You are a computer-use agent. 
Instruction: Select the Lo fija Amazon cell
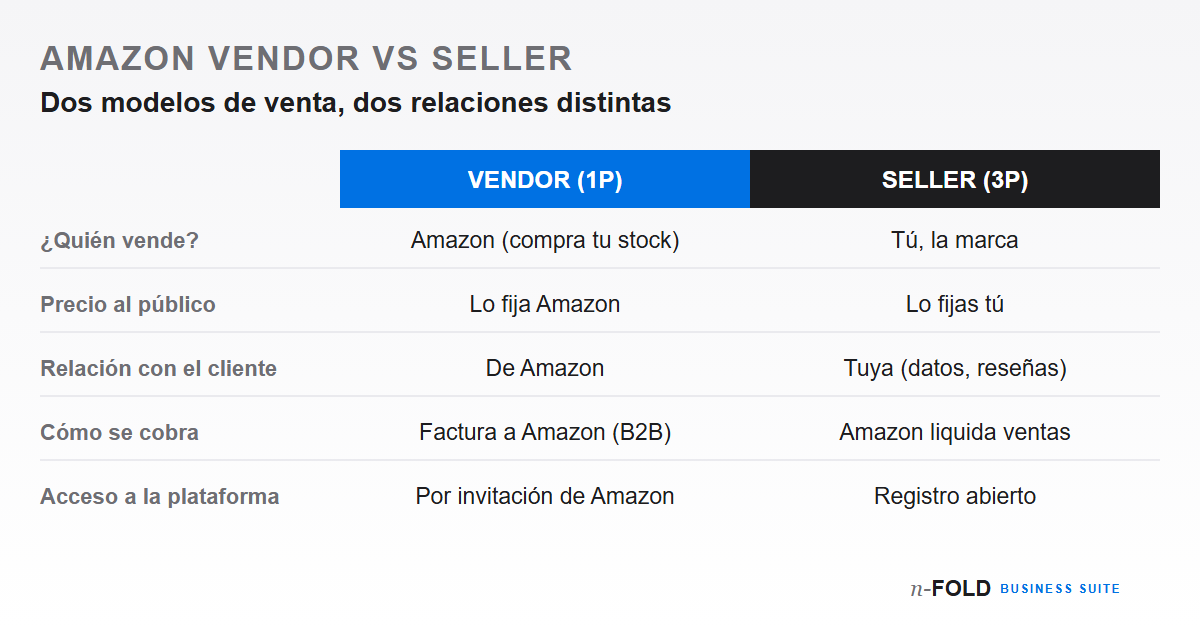[x=545, y=305]
